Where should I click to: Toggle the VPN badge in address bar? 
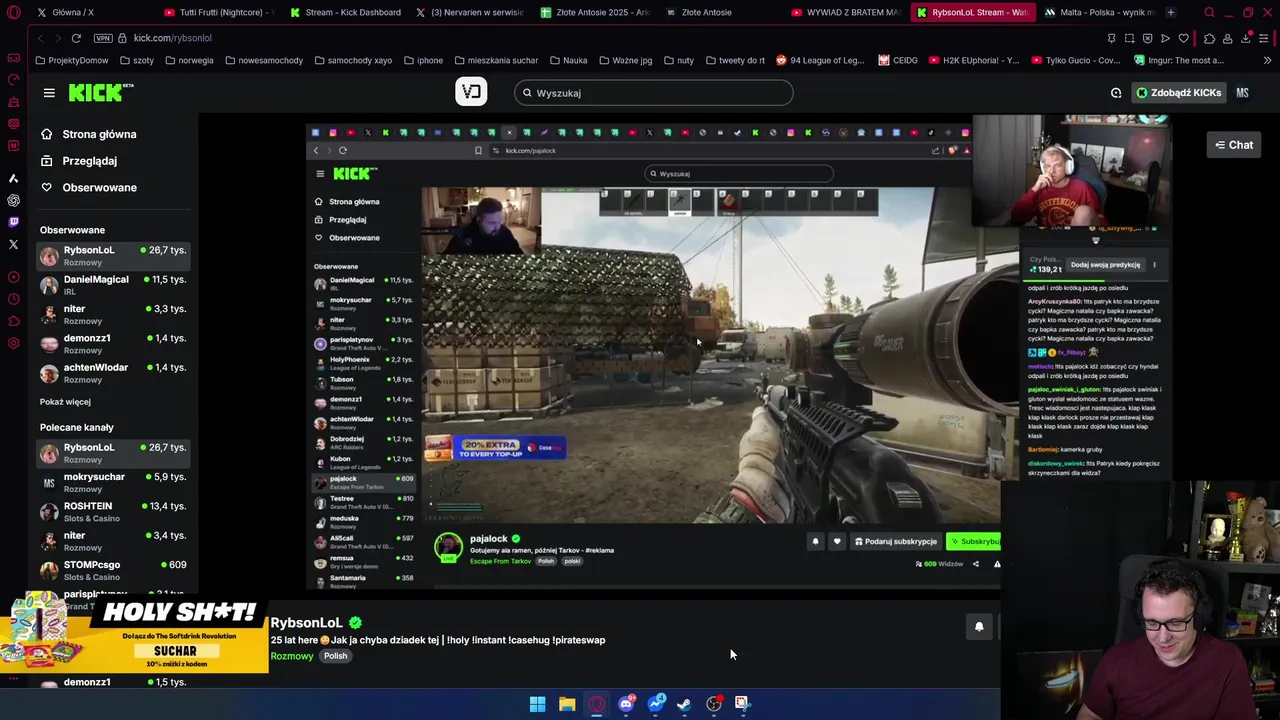[x=103, y=38]
